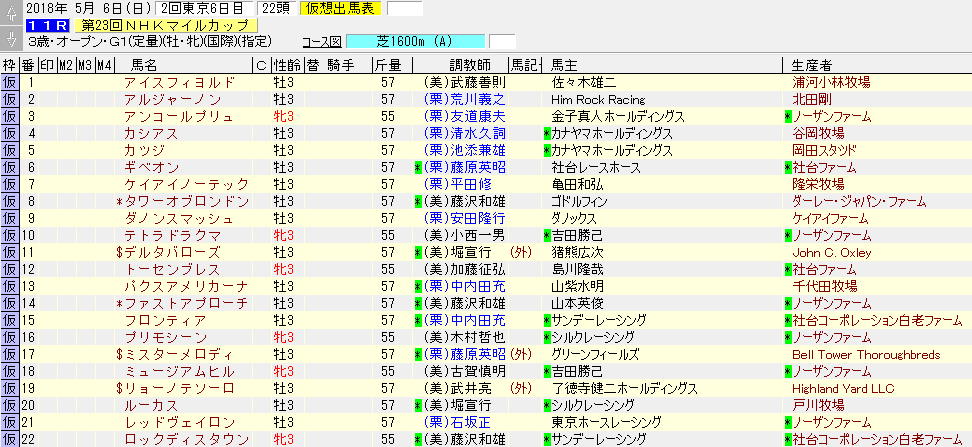Screen dimensions: 972x447
Task: Click the empty box next to 仮想出馬表
Action: point(404,9)
